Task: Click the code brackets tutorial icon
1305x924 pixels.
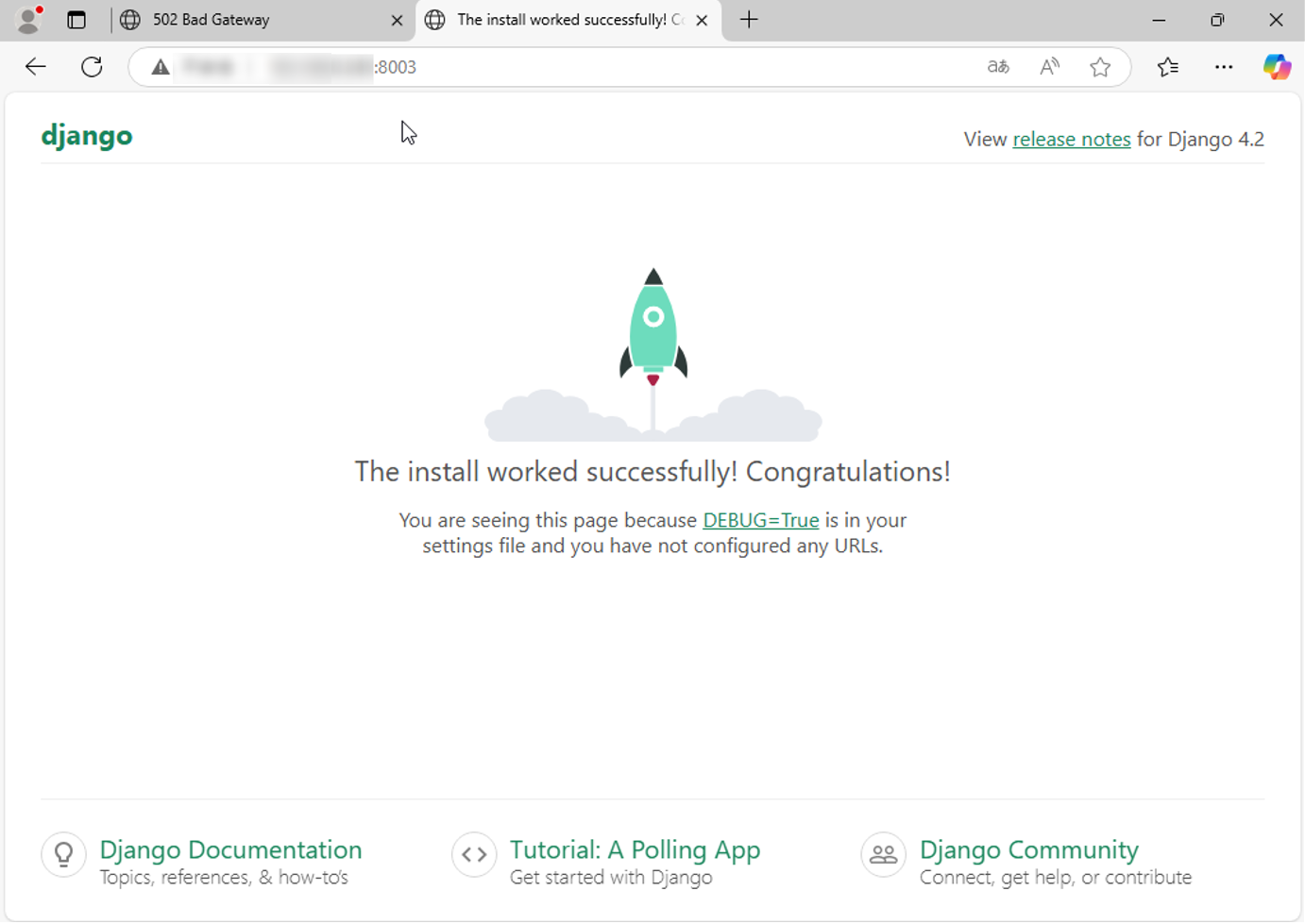Action: click(474, 854)
